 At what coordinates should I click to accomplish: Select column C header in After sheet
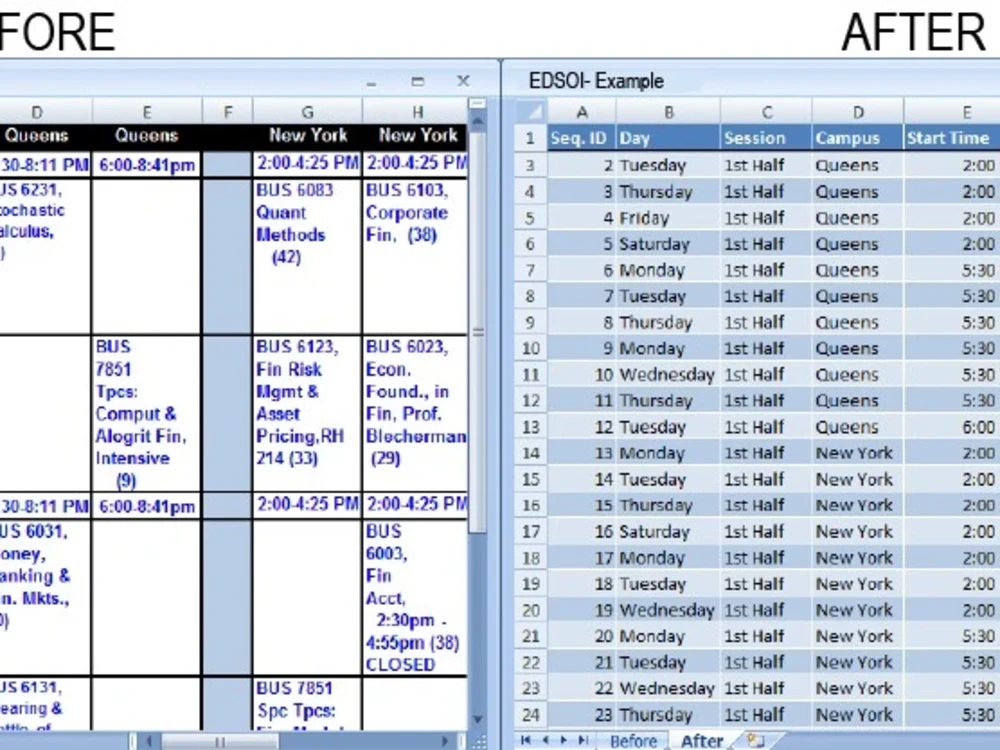[x=766, y=112]
